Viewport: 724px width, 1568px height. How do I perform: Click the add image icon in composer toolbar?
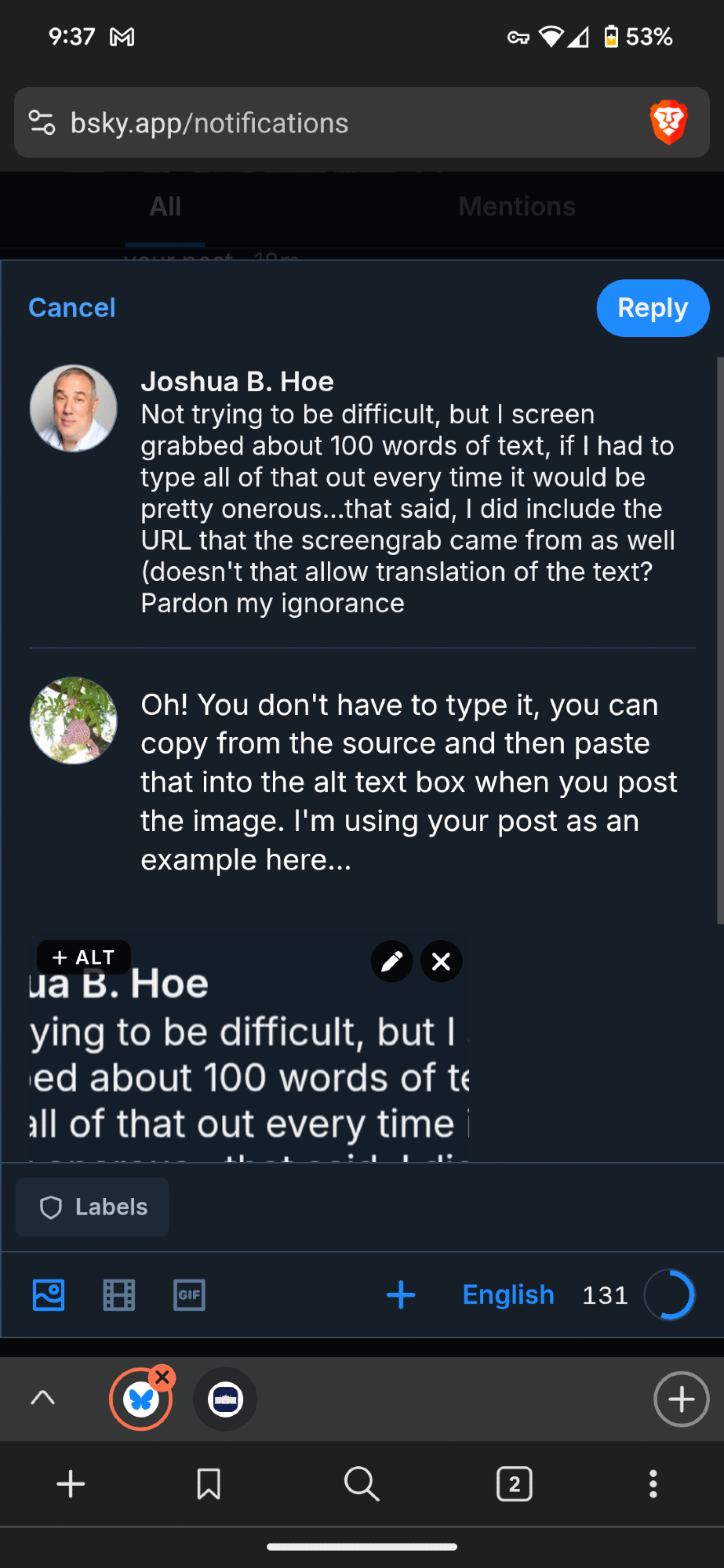point(49,1295)
